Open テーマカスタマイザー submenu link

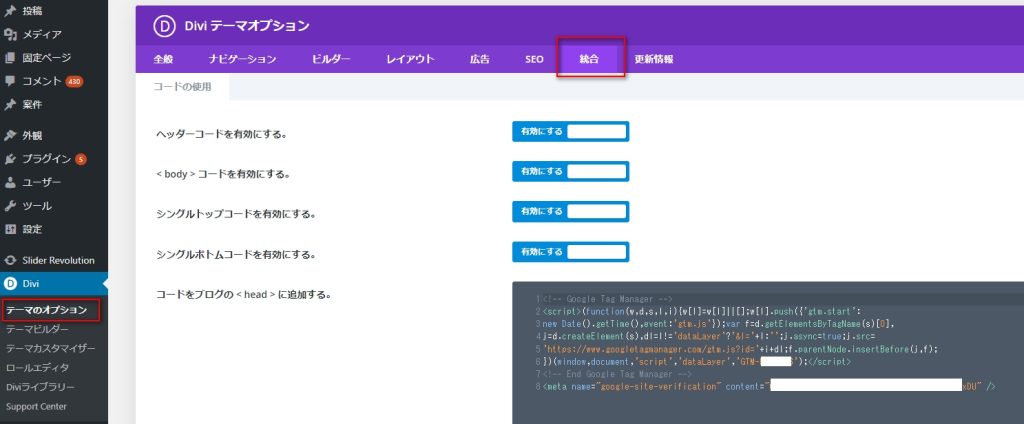(50, 348)
